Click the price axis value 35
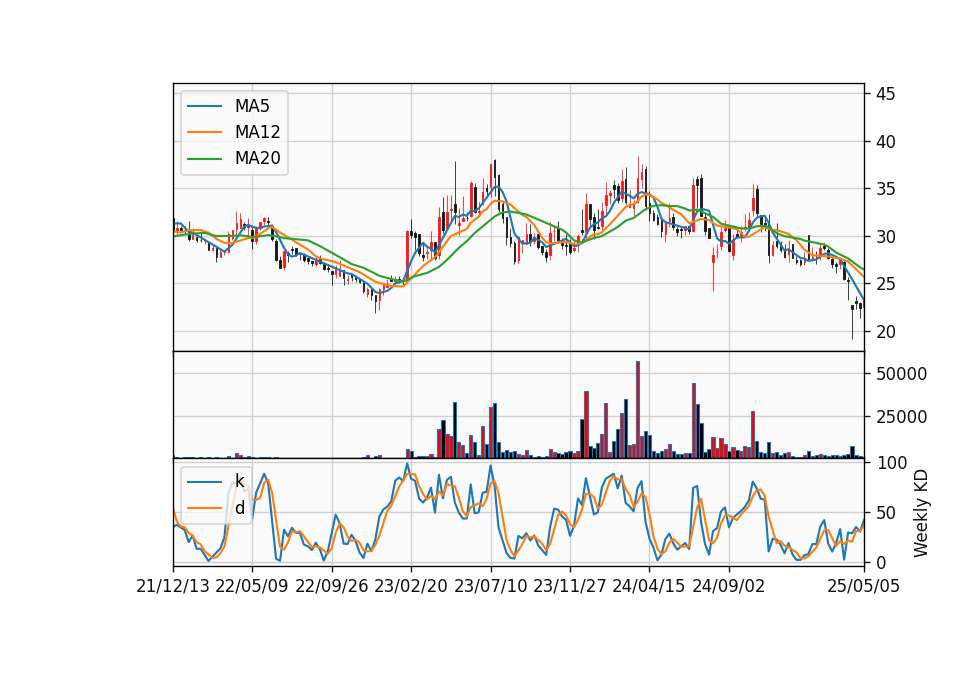 [x=885, y=189]
